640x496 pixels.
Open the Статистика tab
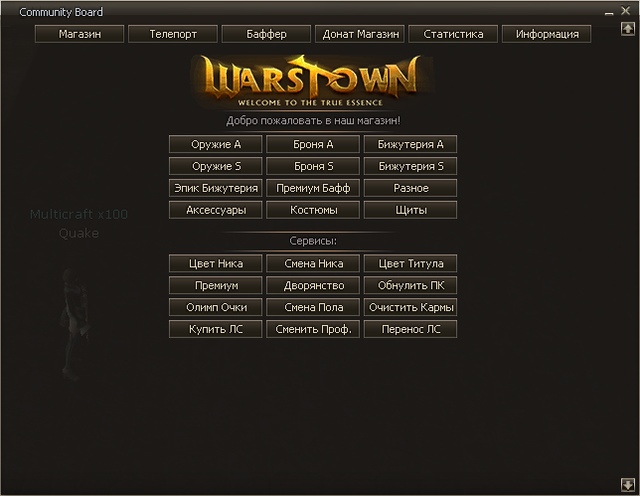coord(453,34)
